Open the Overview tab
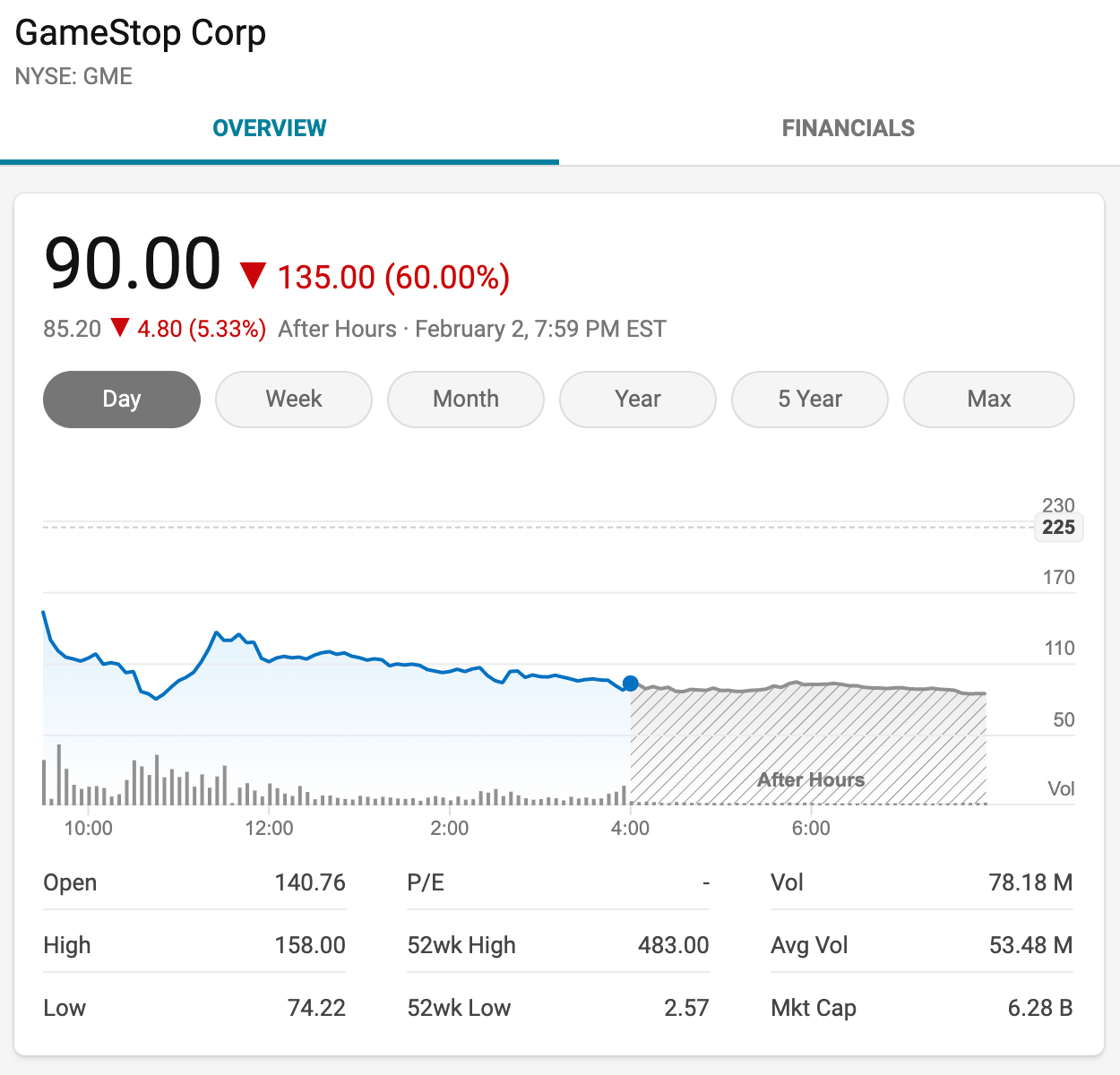The image size is (1120, 1075). [x=270, y=128]
